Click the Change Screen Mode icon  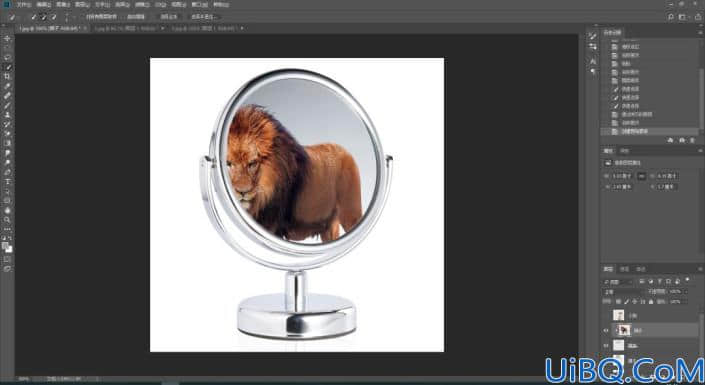pos(7,269)
